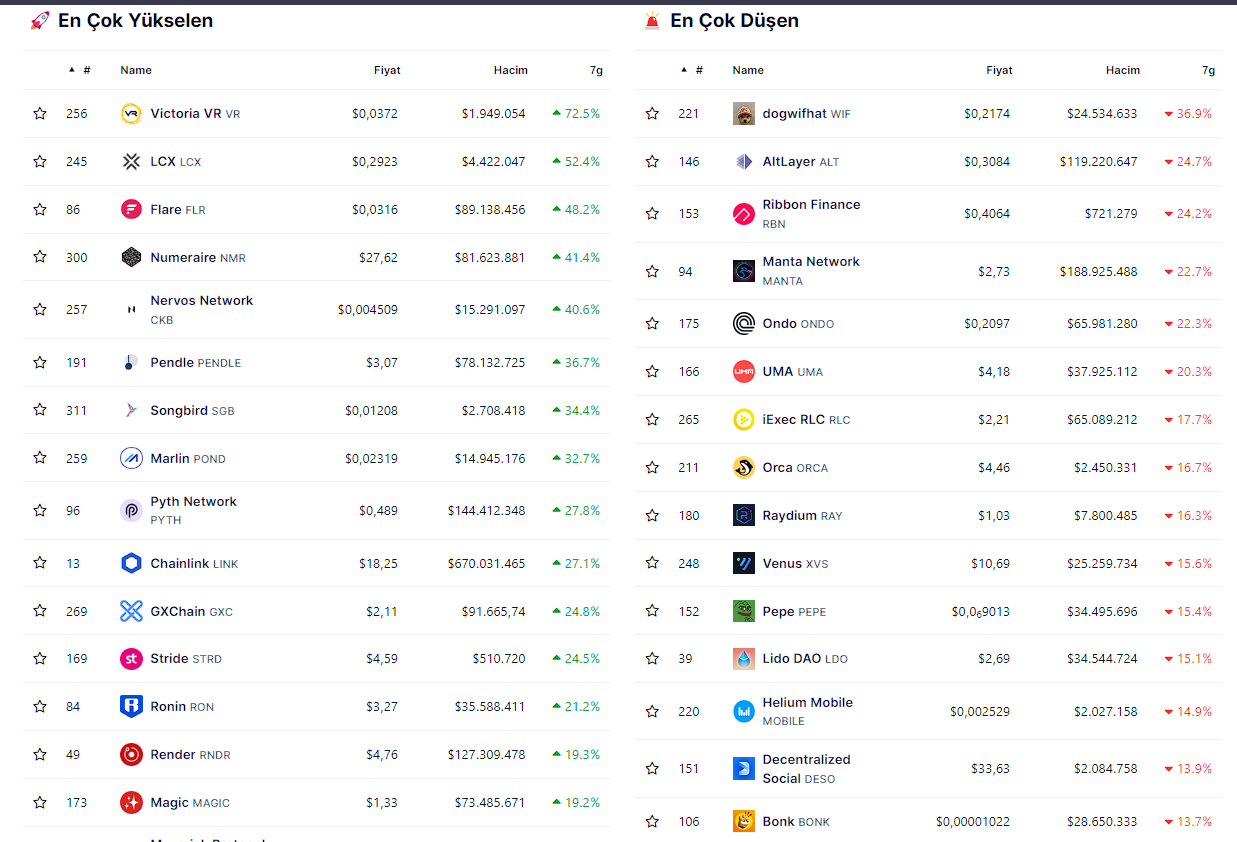This screenshot has height=842, width=1237.
Task: Click the Lido DAO droplet icon
Action: (743, 659)
